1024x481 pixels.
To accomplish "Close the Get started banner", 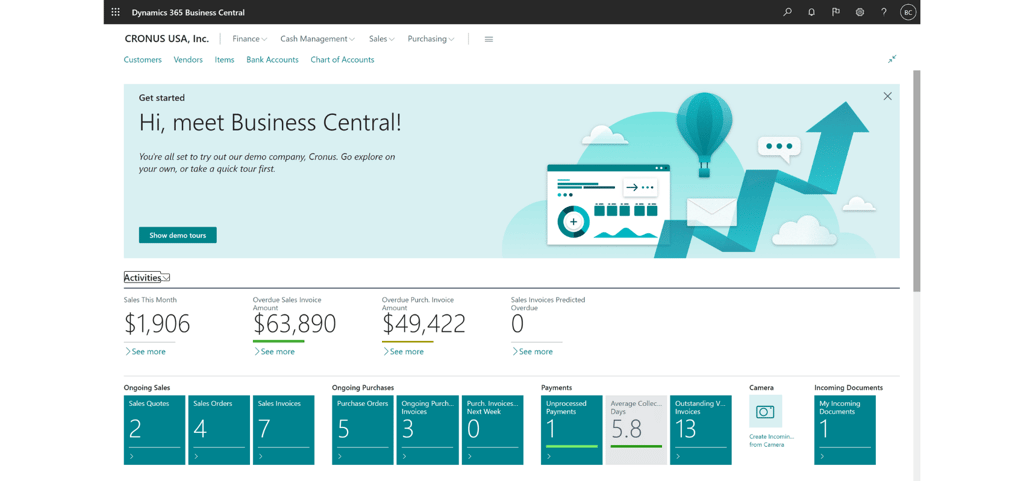I will coord(888,96).
